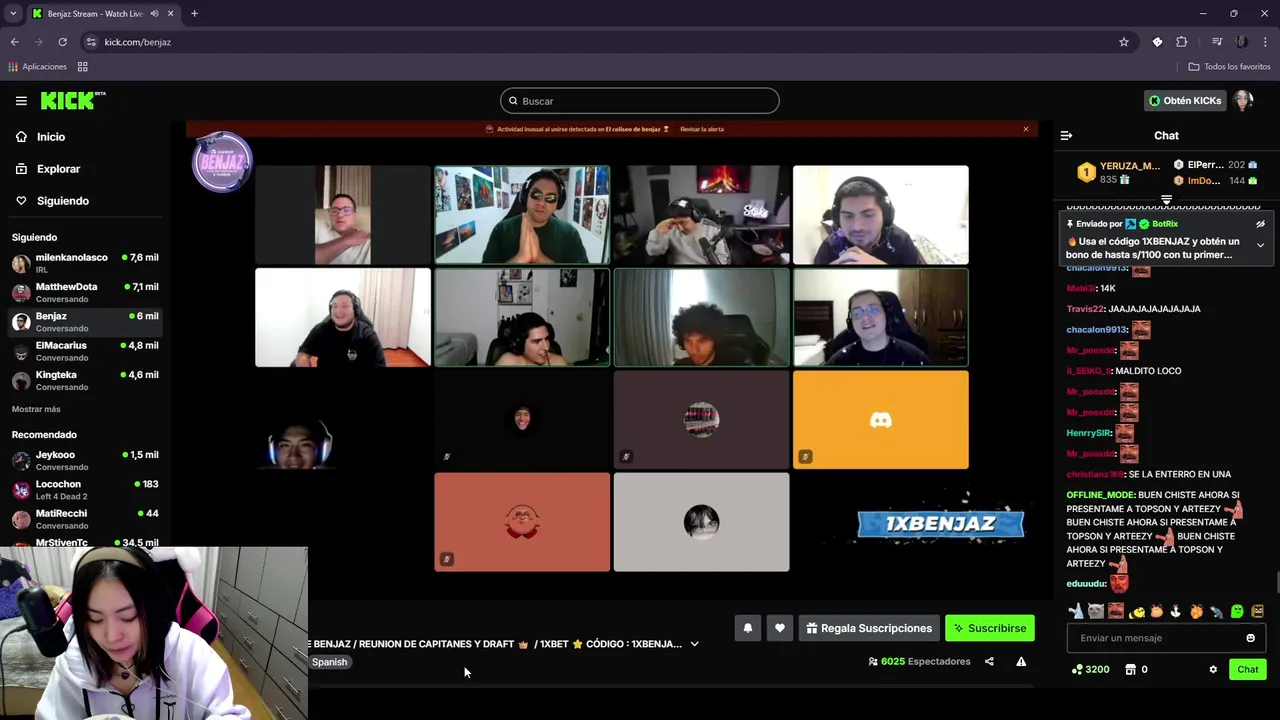Hide the pinned BotRix message
Image resolution: width=1280 pixels, height=720 pixels.
(x=1260, y=224)
